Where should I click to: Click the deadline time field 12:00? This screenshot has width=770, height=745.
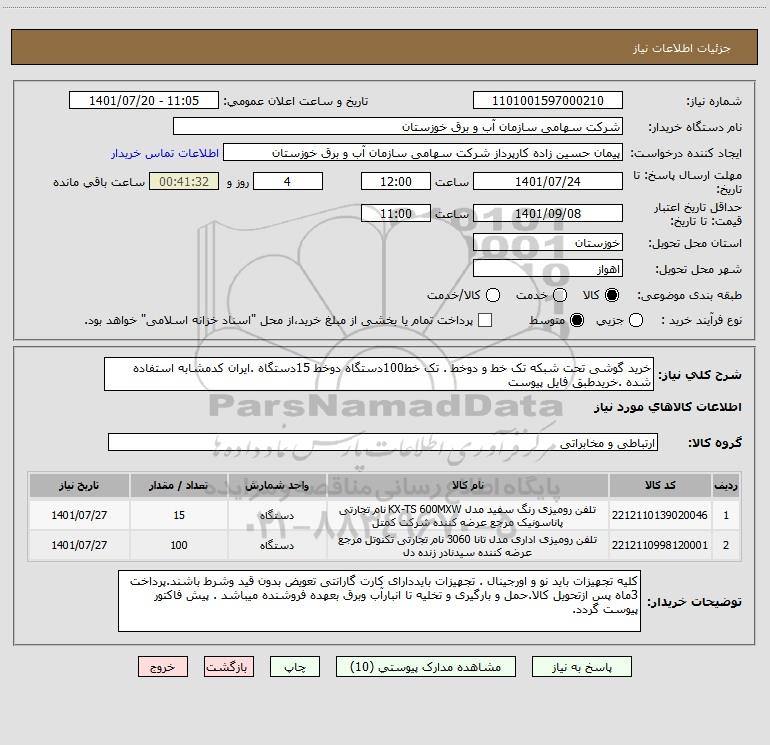pyautogui.click(x=396, y=181)
